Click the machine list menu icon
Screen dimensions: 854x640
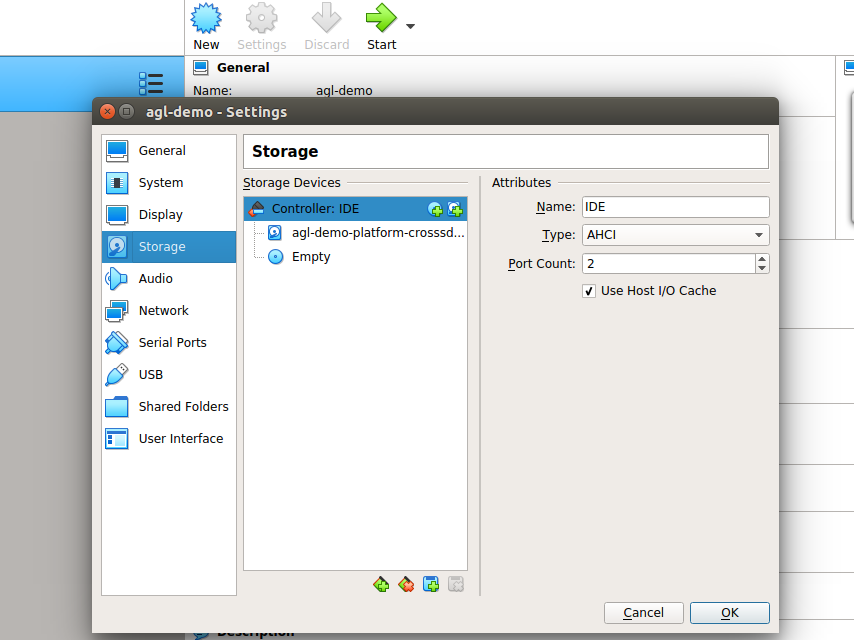(x=151, y=84)
